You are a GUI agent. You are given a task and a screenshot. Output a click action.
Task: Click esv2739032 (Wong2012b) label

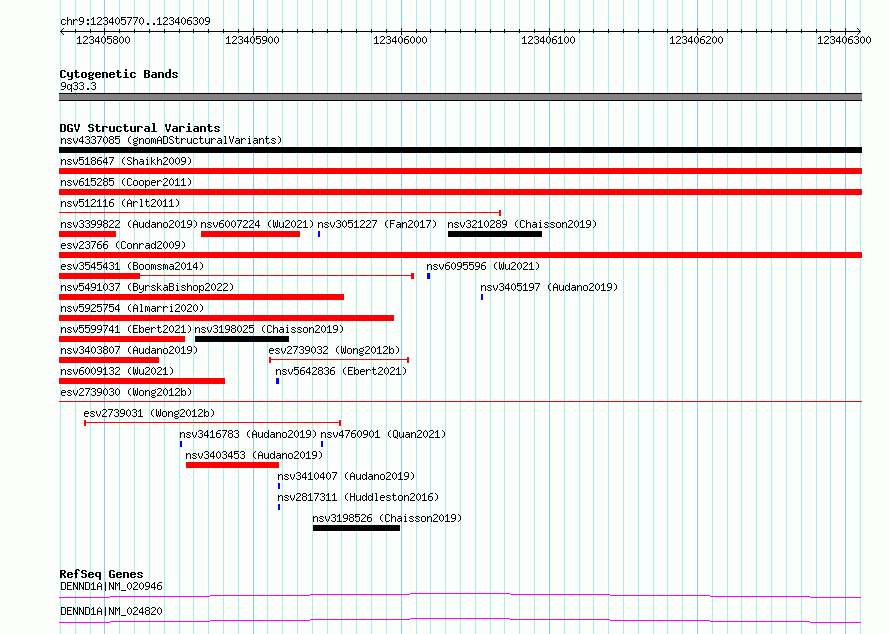(334, 350)
